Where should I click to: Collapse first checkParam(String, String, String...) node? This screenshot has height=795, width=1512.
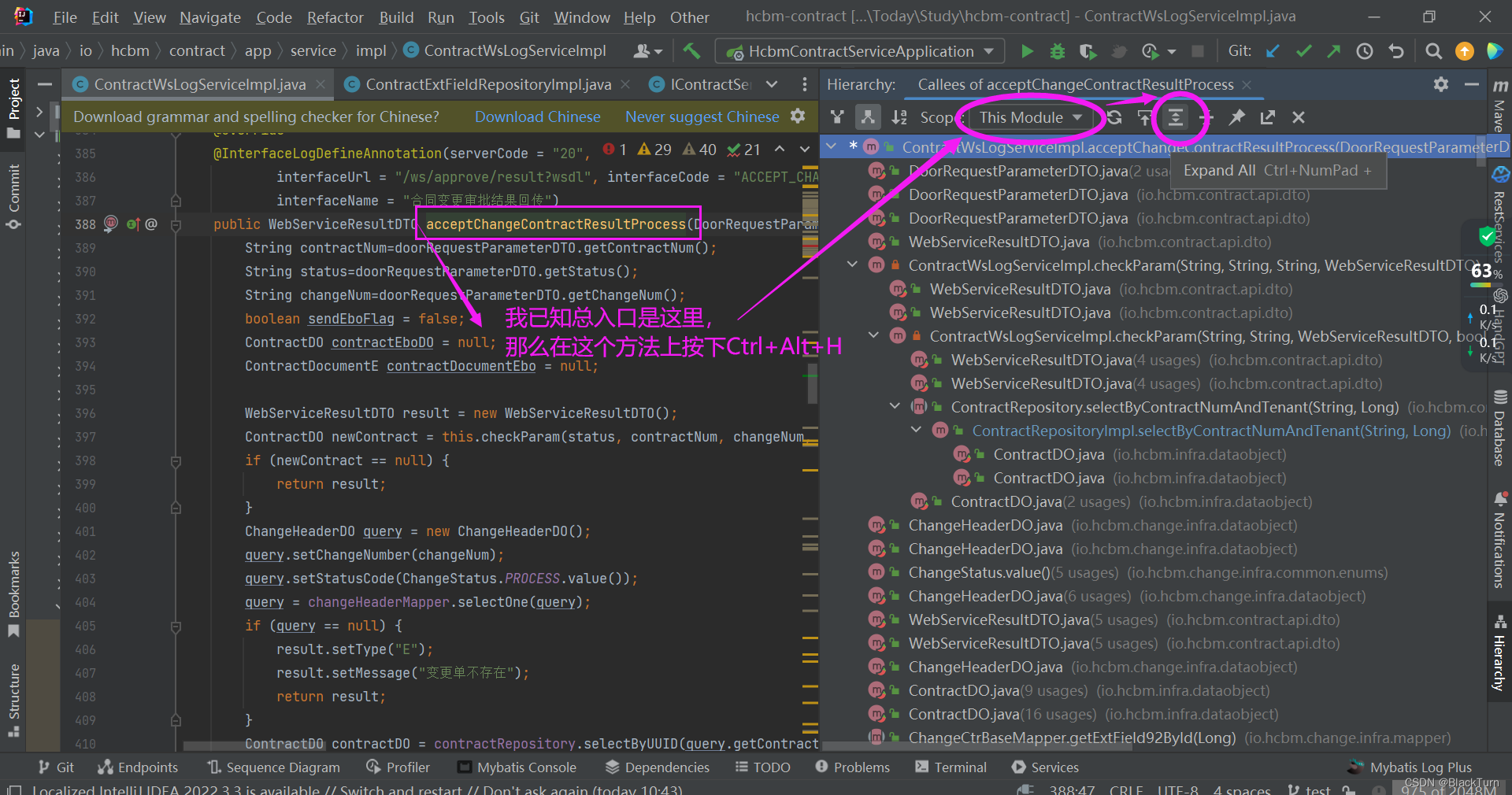point(852,264)
